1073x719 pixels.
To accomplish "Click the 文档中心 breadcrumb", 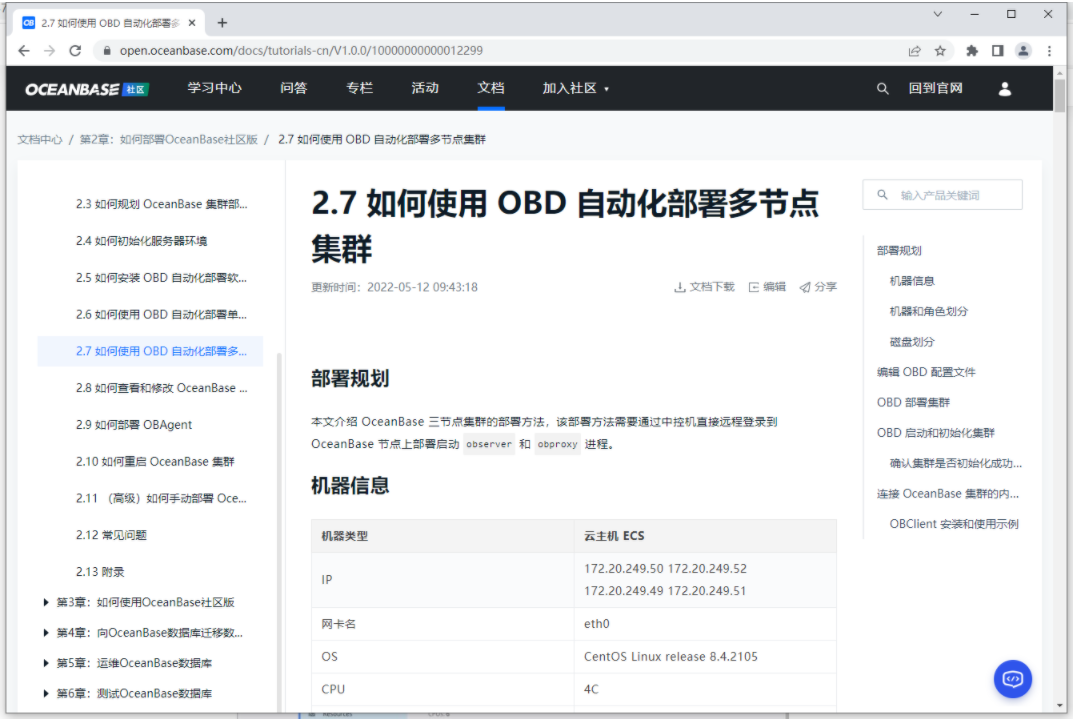I will [x=40, y=140].
